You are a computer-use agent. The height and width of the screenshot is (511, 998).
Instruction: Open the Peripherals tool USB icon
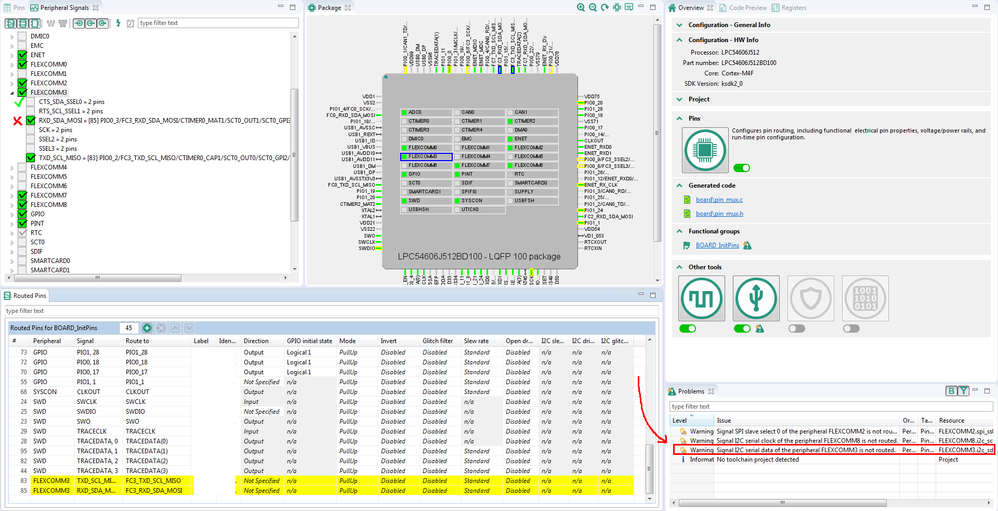coord(755,297)
